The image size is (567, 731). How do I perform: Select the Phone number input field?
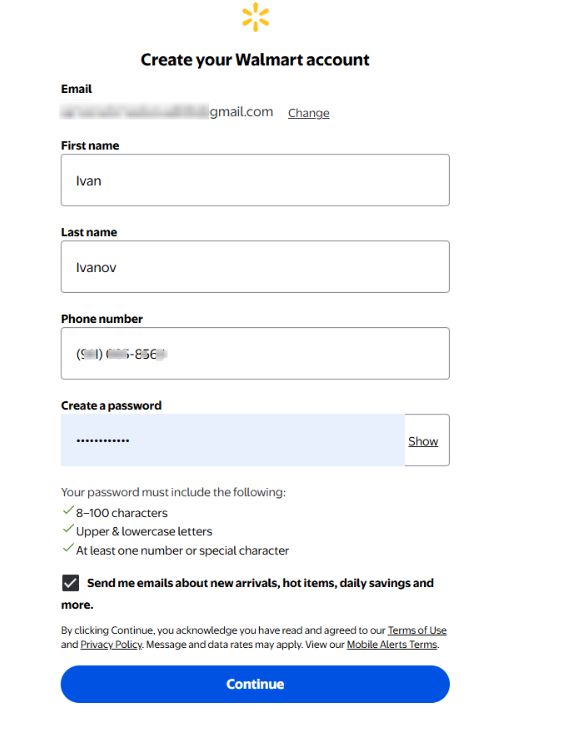point(255,353)
